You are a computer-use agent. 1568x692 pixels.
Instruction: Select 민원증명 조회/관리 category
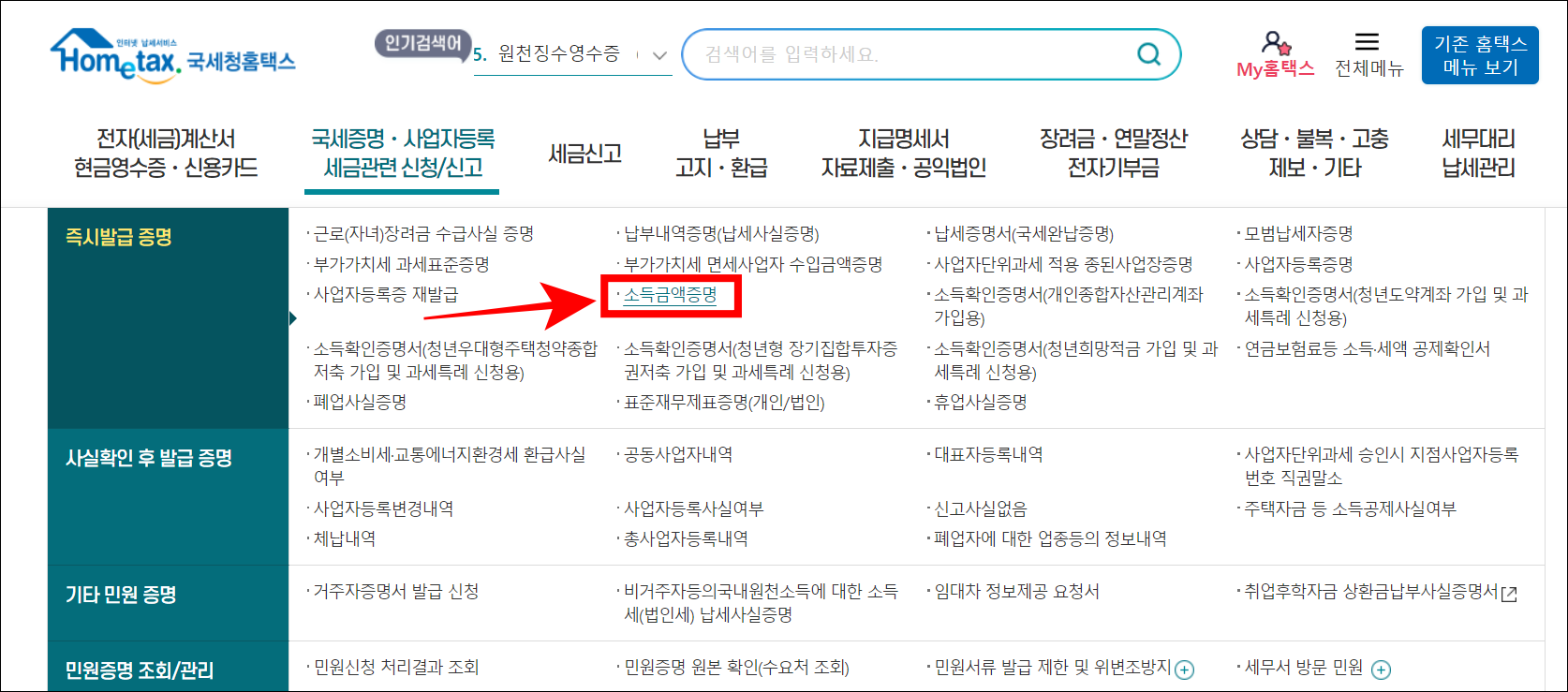(x=140, y=670)
